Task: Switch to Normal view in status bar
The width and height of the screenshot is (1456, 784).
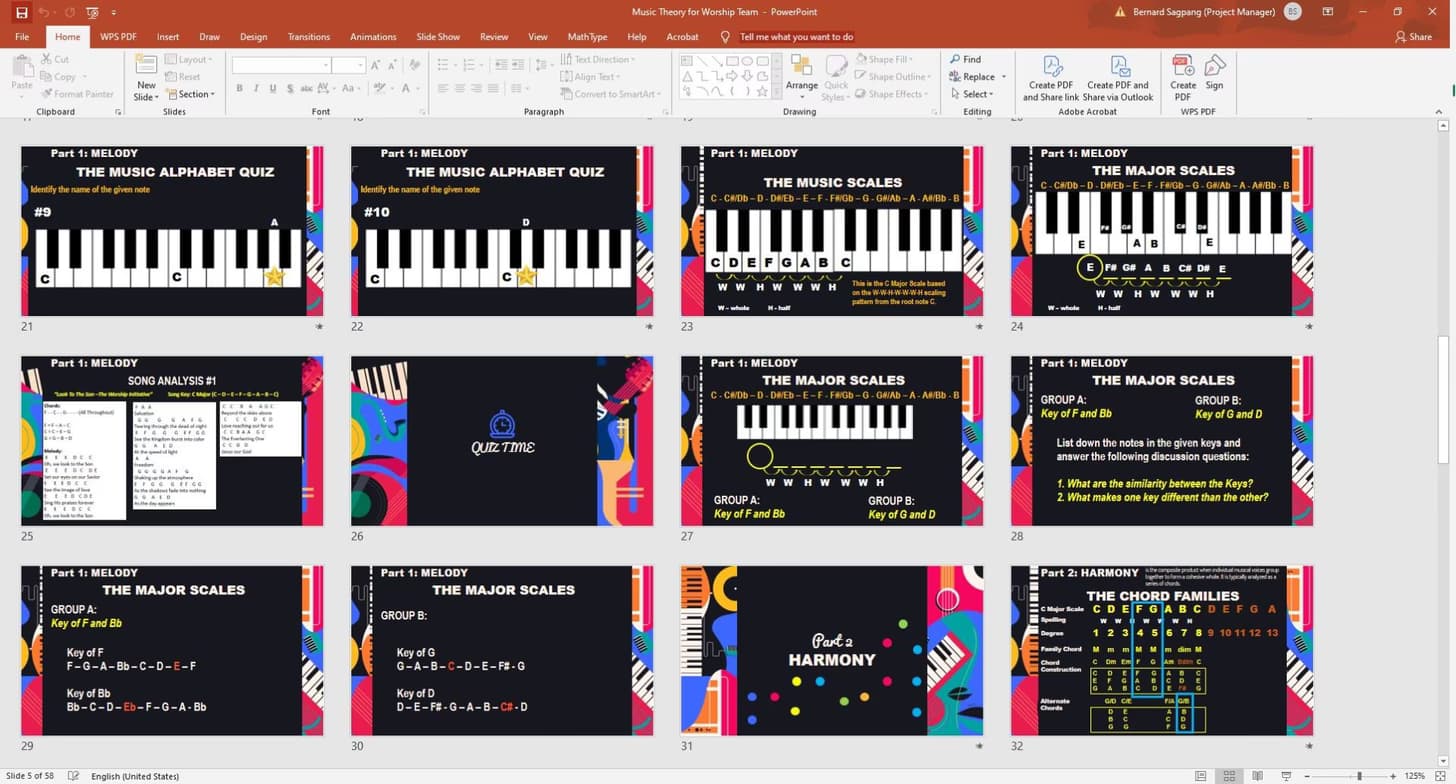Action: click(x=1200, y=775)
